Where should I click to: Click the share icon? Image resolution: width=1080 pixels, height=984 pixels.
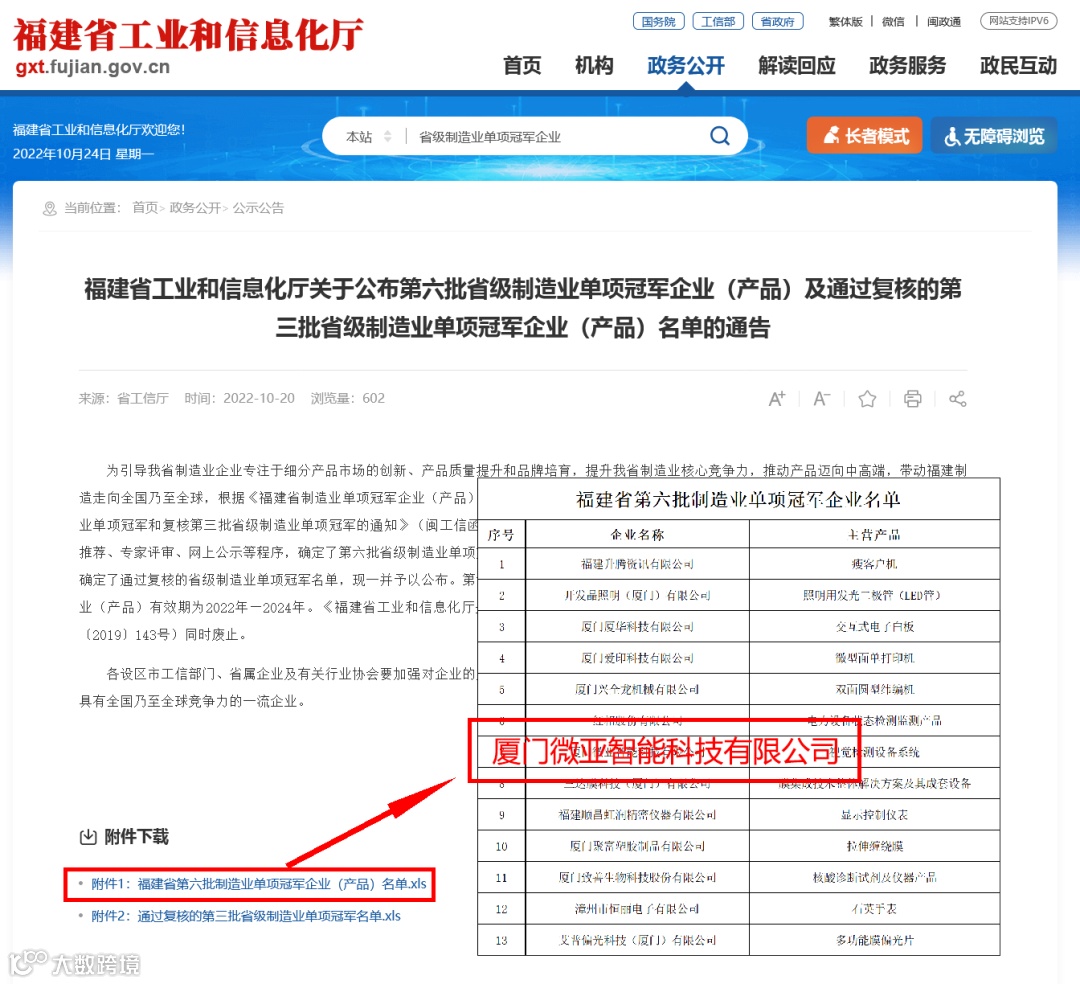coord(957,399)
